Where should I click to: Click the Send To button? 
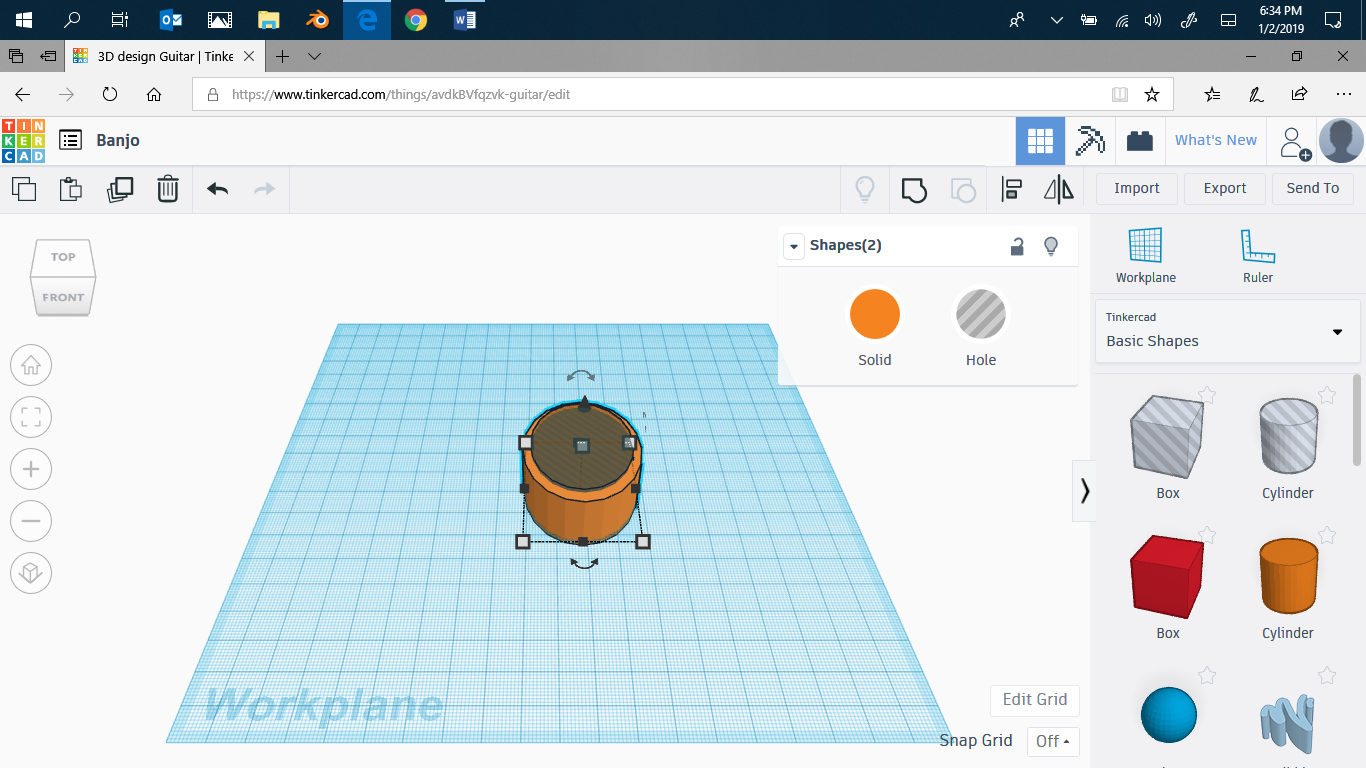(x=1313, y=188)
